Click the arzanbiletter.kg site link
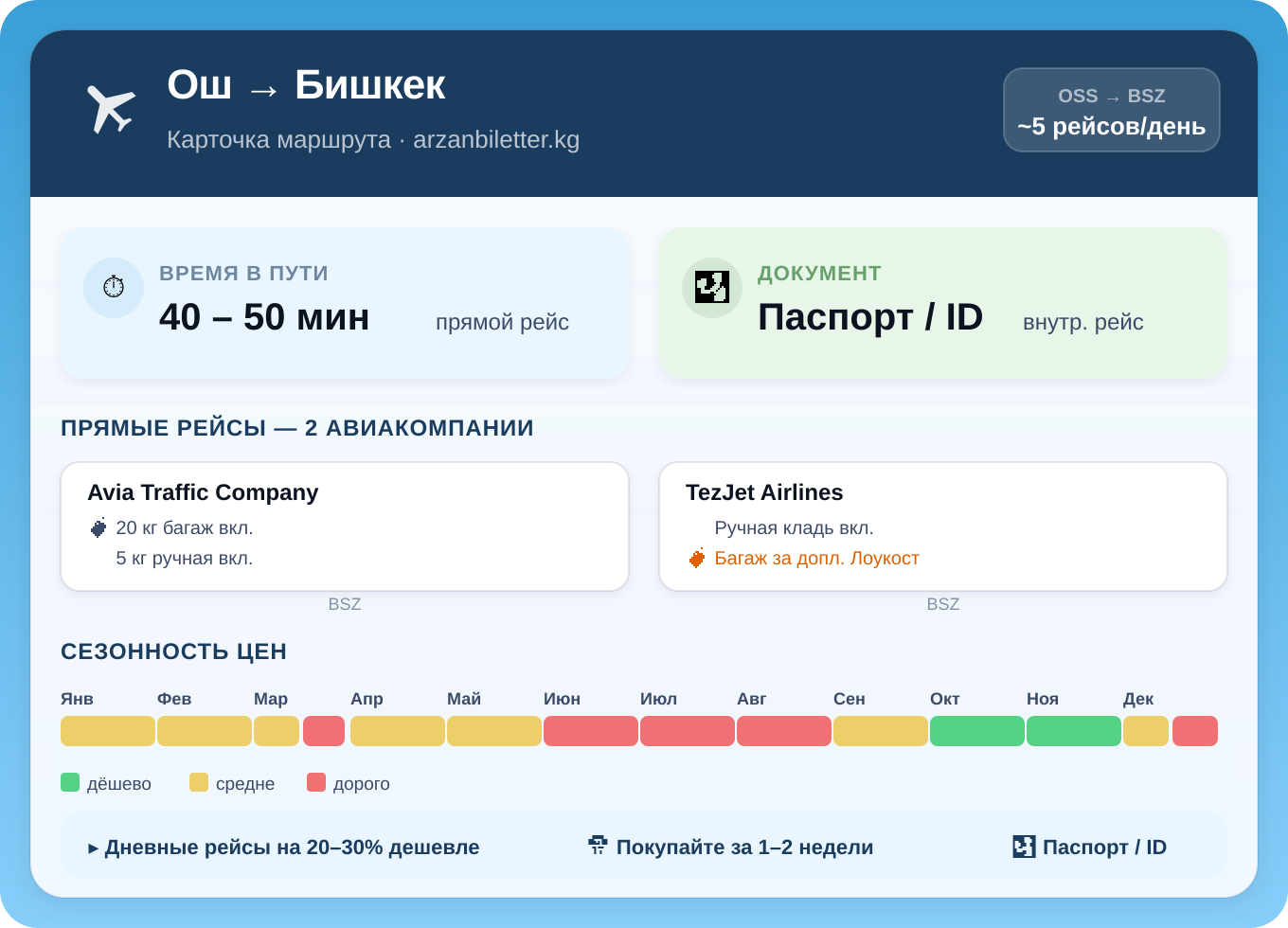The height and width of the screenshot is (928, 1288). [496, 140]
